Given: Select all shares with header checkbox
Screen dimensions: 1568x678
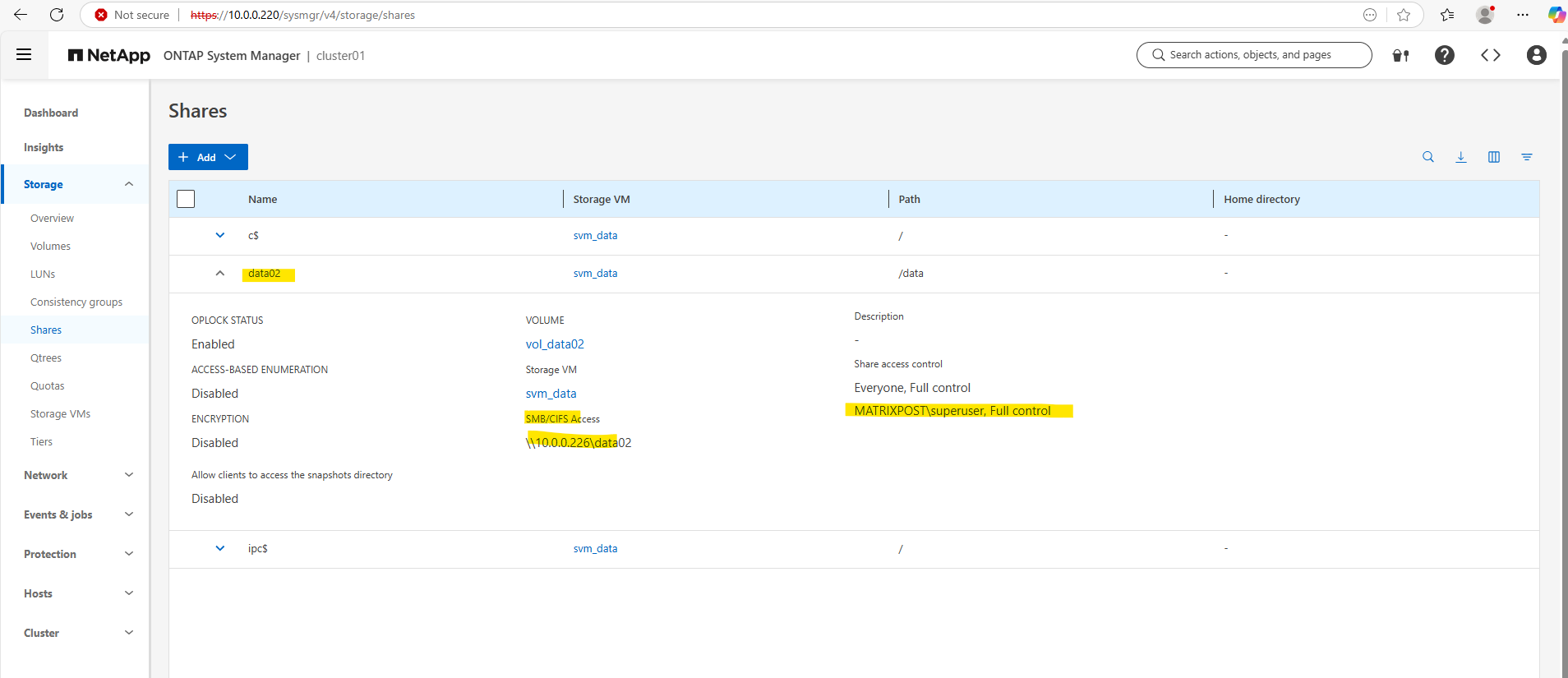Looking at the screenshot, I should [x=186, y=199].
